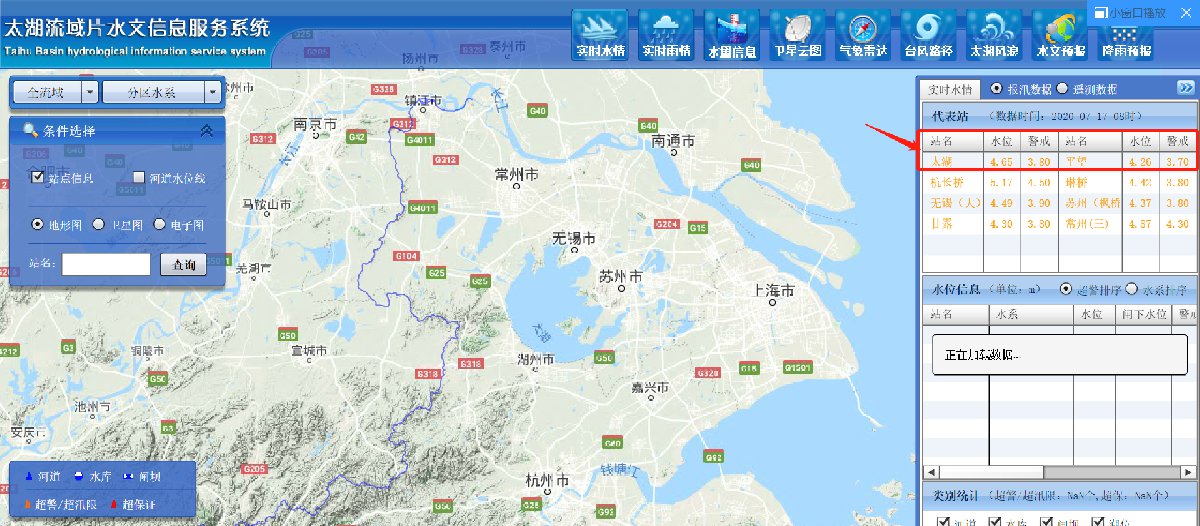Toggle the 河道 checkbox in 类别统计
The image size is (1200, 526).
tap(943, 522)
